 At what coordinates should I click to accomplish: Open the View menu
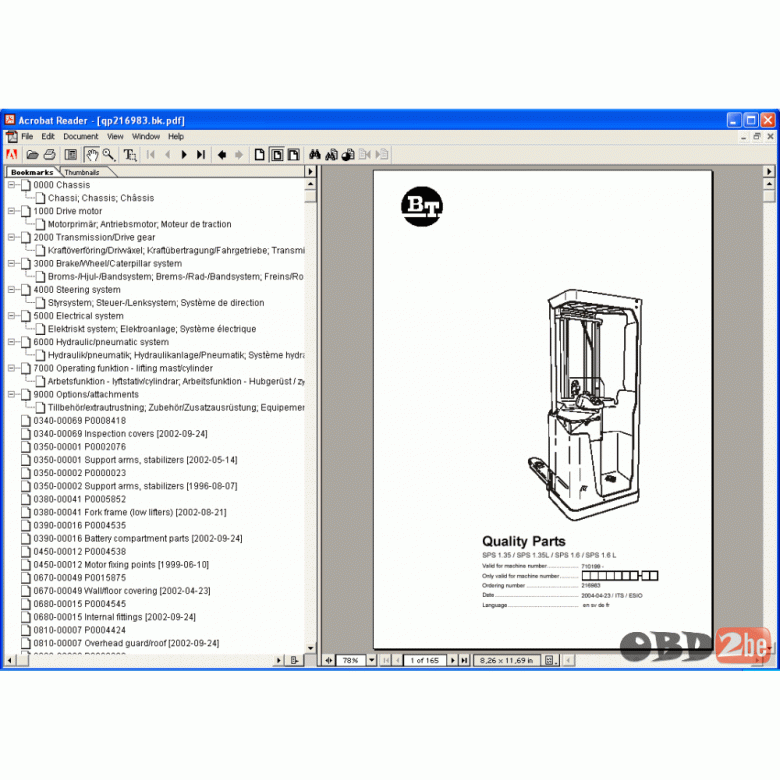pos(115,136)
